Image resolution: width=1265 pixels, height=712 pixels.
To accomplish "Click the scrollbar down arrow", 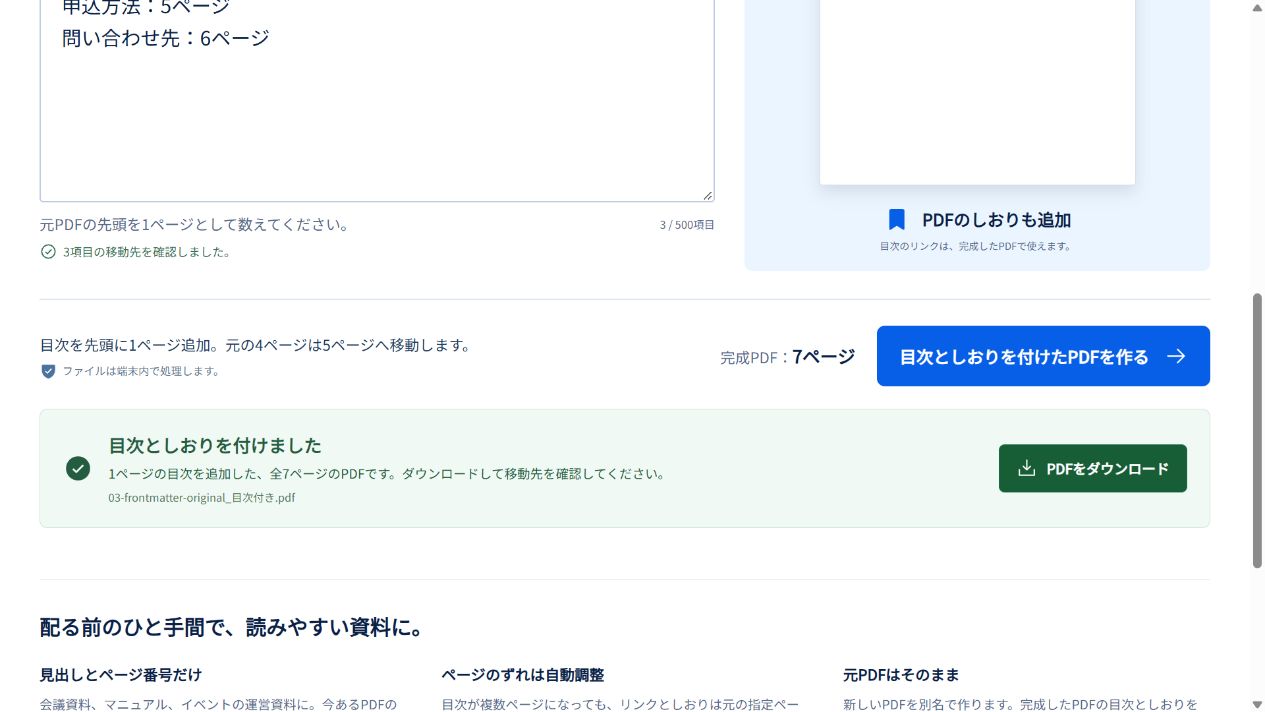I will tap(1257, 704).
